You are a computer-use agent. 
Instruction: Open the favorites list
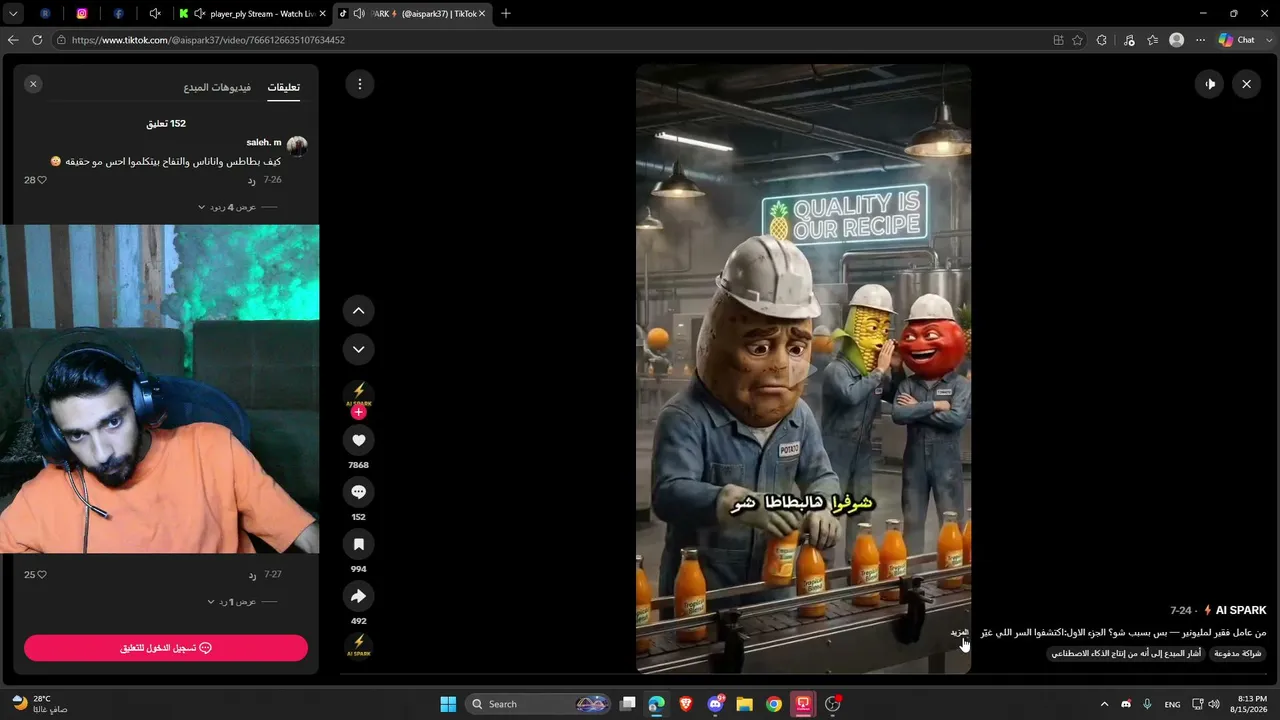coord(1153,40)
